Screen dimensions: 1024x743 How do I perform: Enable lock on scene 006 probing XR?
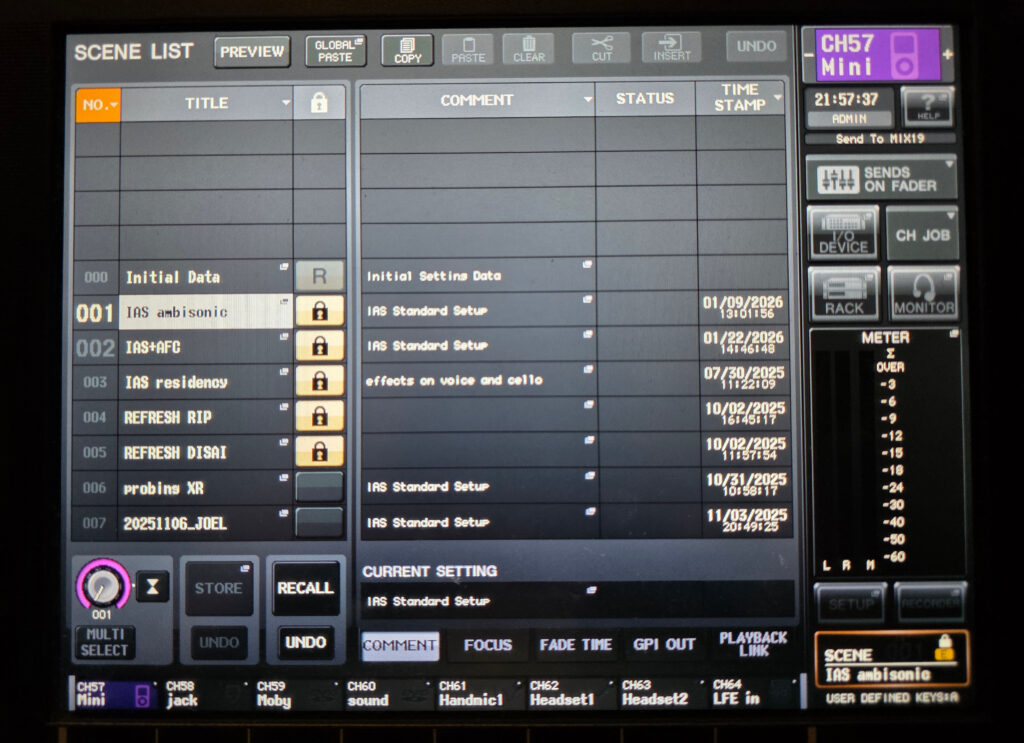click(x=319, y=487)
